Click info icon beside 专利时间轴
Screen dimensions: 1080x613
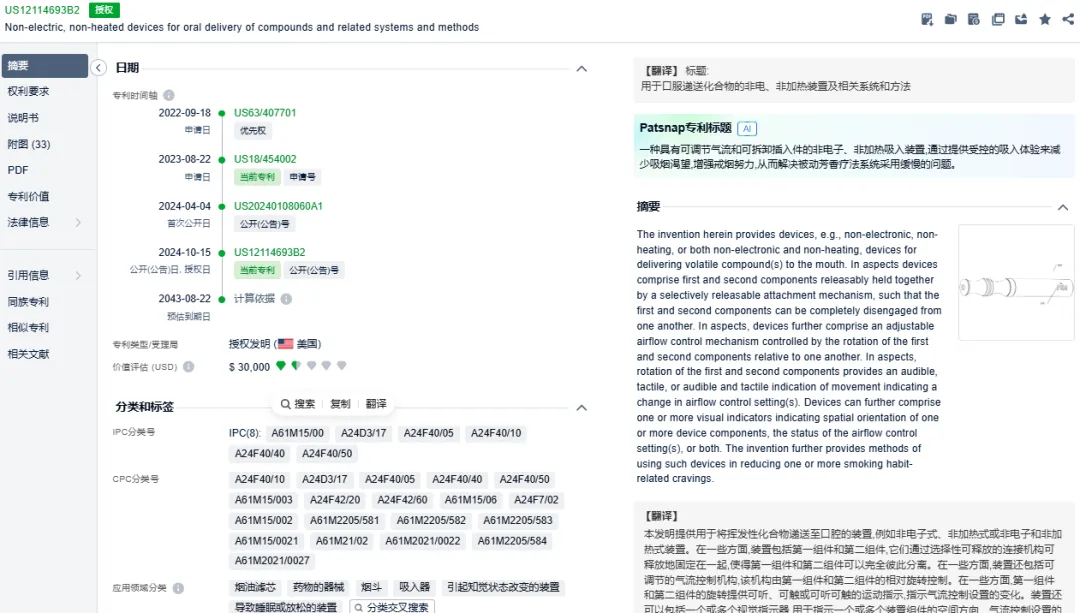point(169,95)
